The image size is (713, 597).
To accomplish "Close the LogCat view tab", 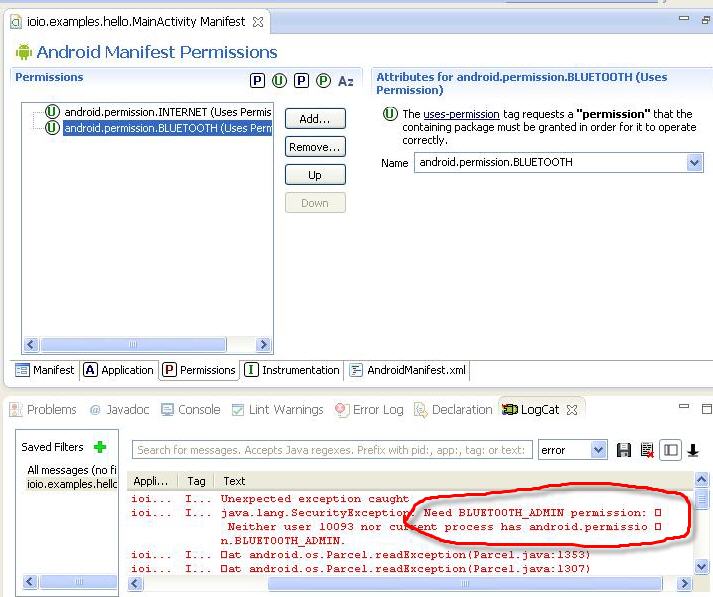I will (572, 410).
